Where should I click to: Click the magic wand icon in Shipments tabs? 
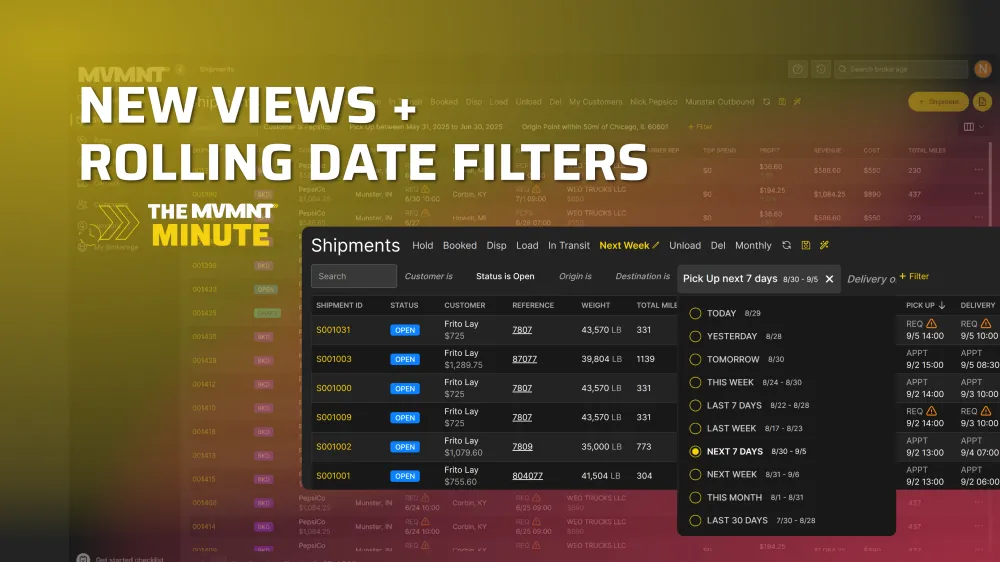[824, 245]
